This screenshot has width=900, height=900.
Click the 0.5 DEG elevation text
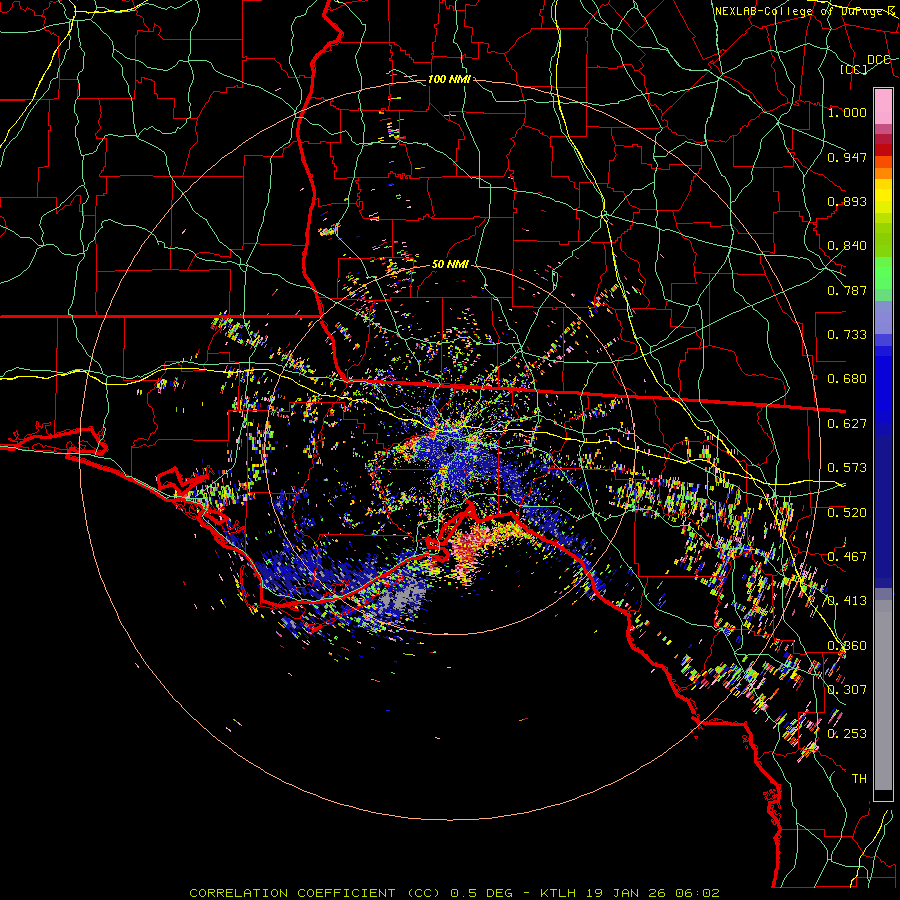[x=481, y=893]
